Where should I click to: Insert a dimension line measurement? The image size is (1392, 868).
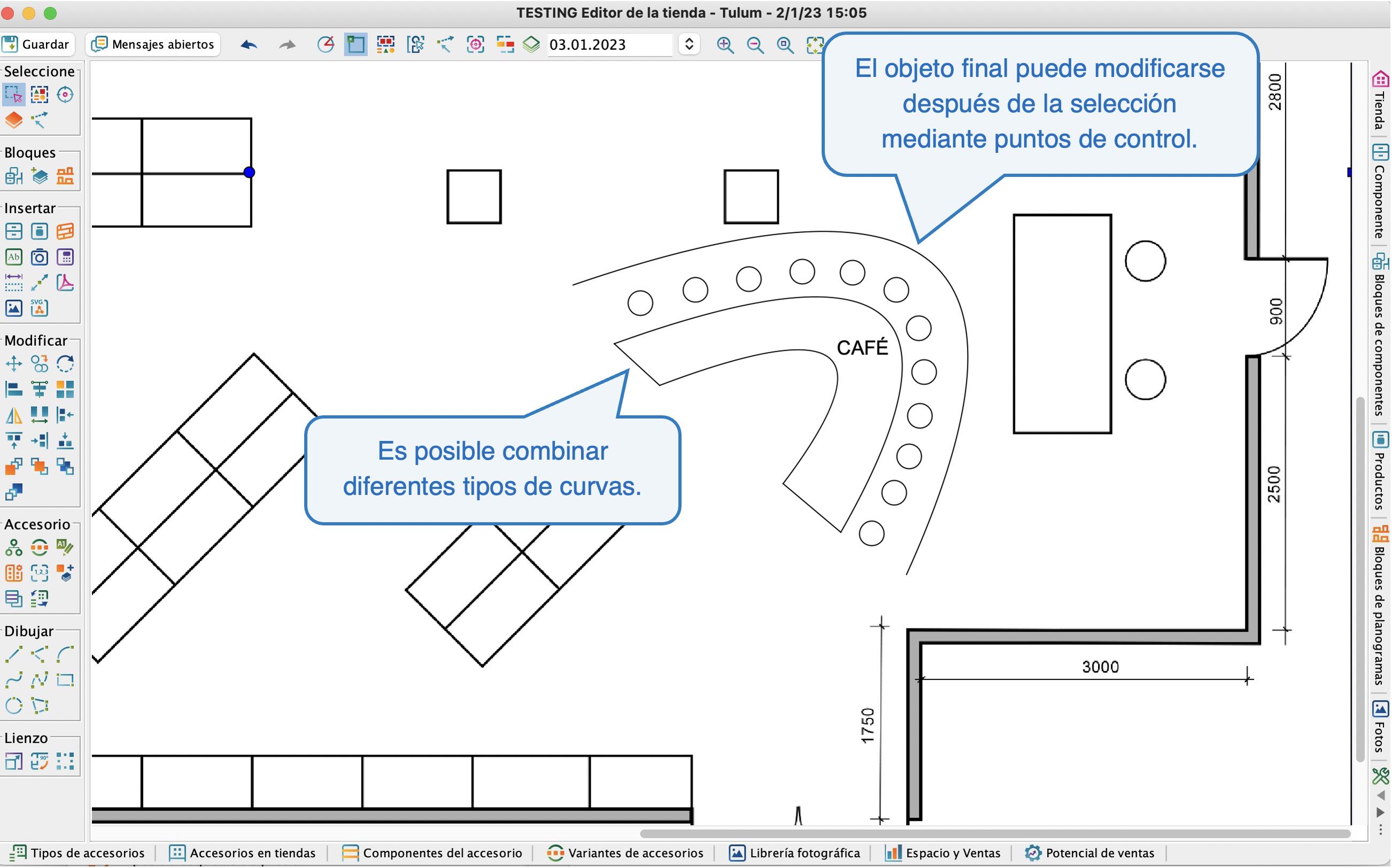[x=14, y=282]
